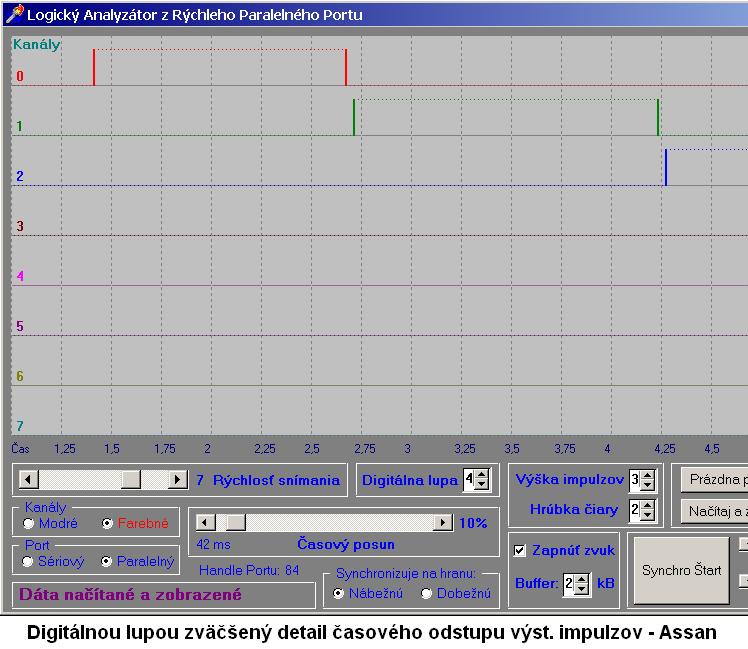The image size is (748, 649).
Task: Toggle the Zapnúť zvuk checkbox
Action: click(520, 550)
